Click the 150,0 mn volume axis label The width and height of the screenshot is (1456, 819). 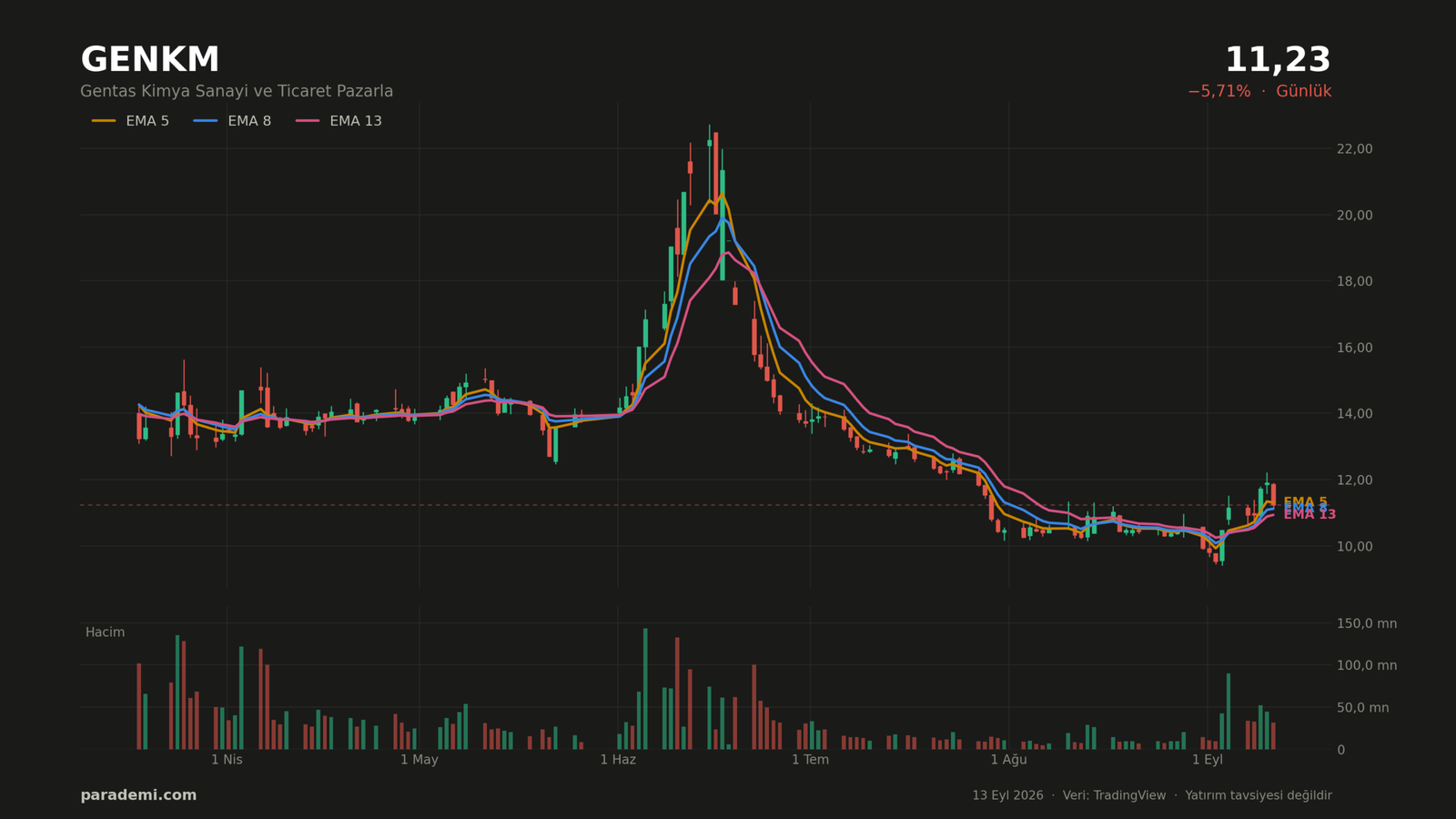tap(1366, 623)
